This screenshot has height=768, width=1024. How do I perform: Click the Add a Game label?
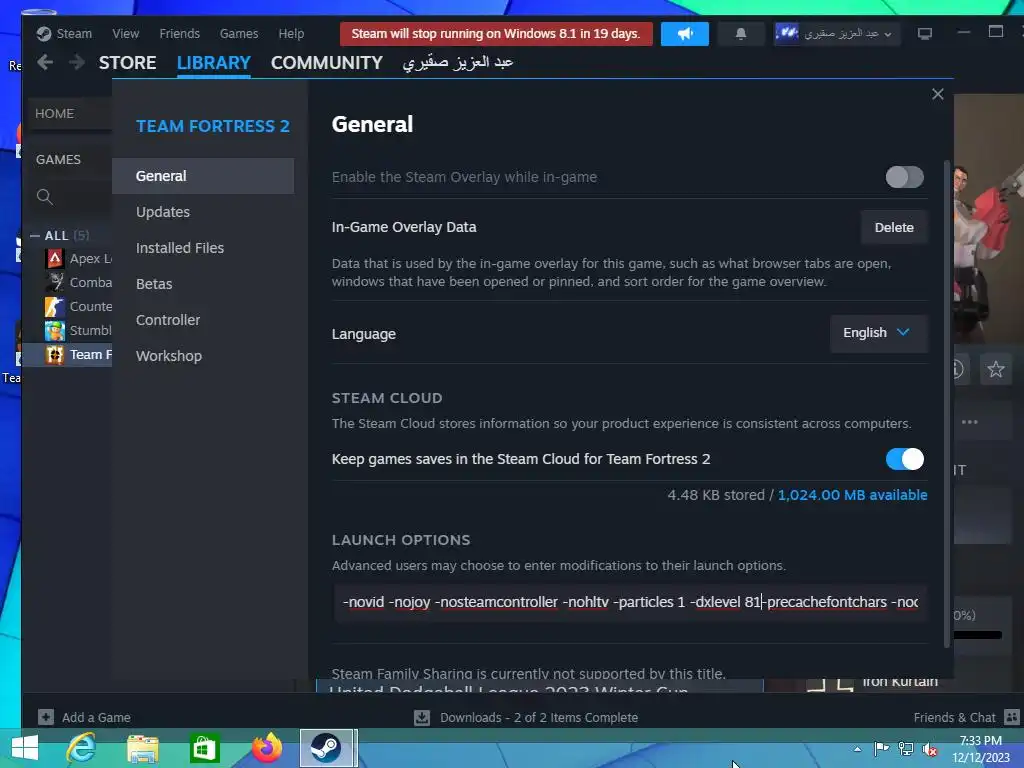pyautogui.click(x=96, y=717)
